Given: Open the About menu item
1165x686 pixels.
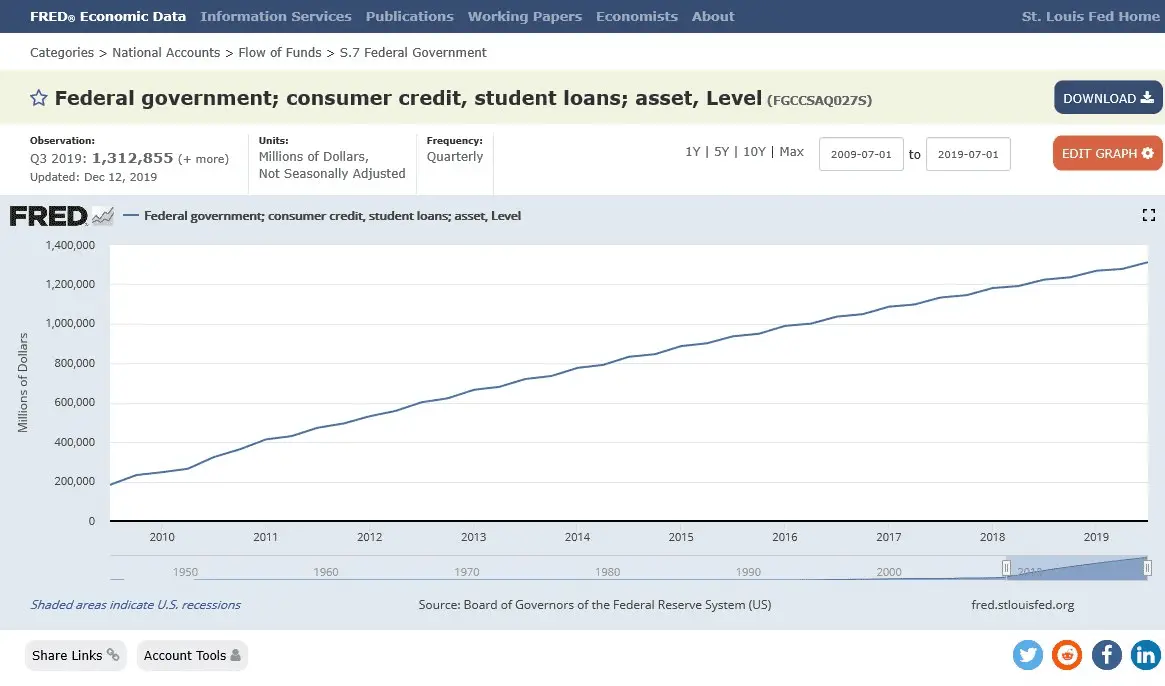Looking at the screenshot, I should tap(713, 16).
